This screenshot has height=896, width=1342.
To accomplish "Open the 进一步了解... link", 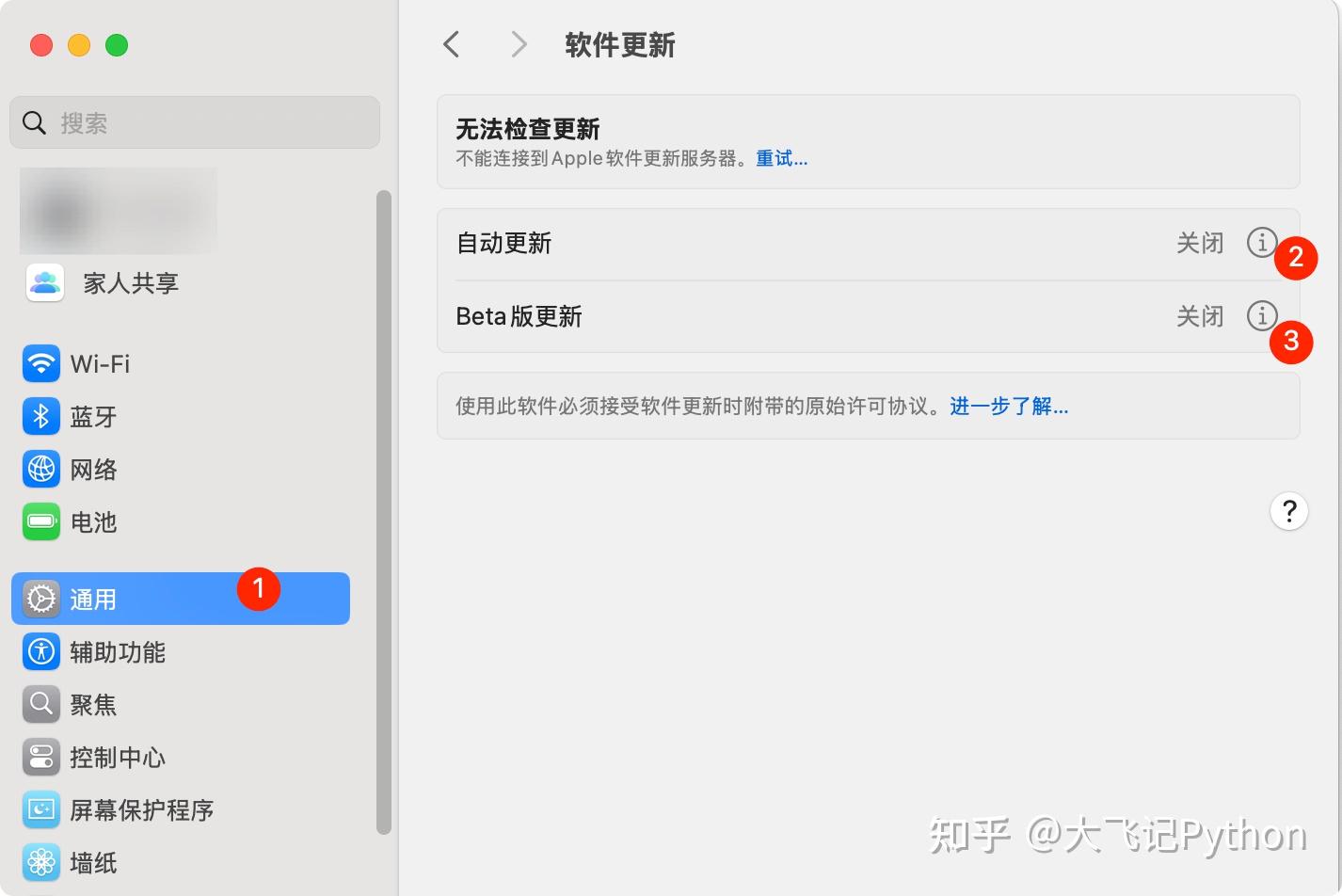I will pos(1009,406).
